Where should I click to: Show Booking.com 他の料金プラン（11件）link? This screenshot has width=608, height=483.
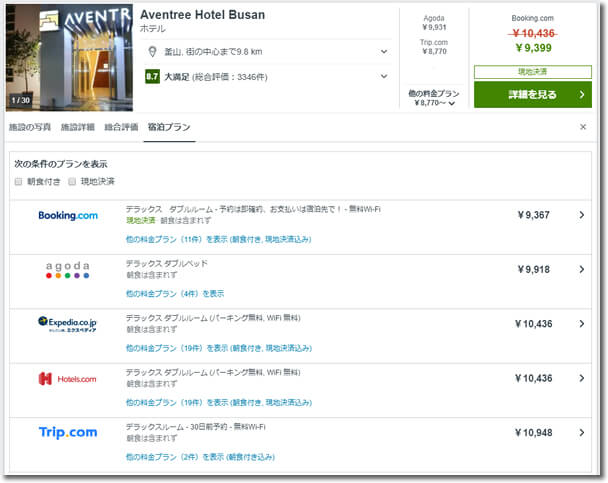pyautogui.click(x=218, y=239)
